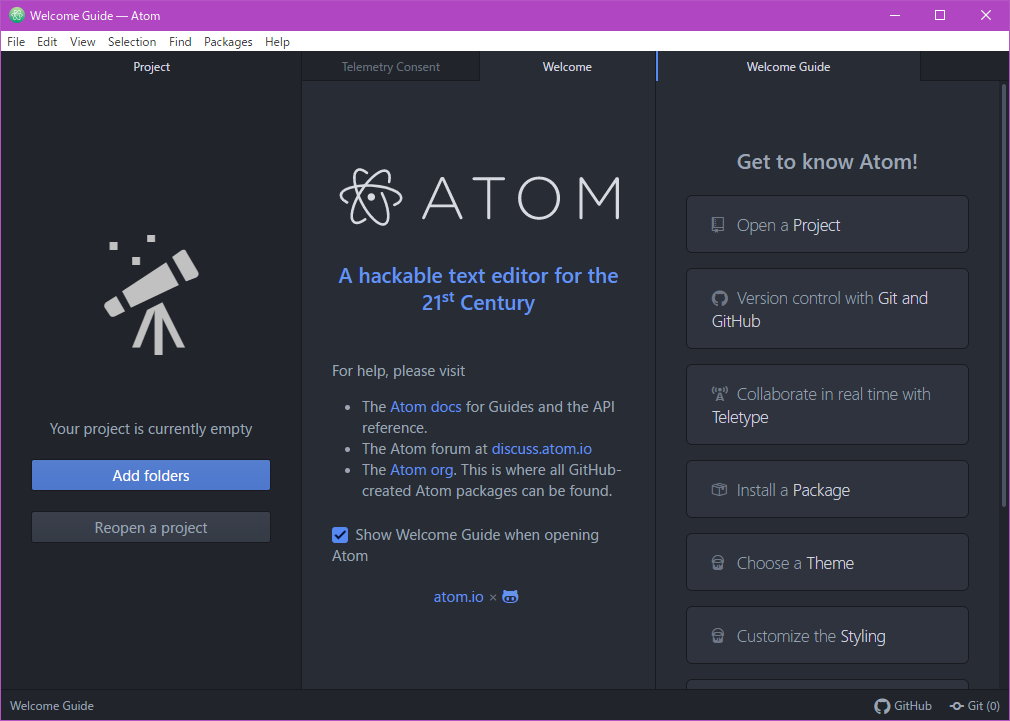Expand the Version control with Git and GitHub section
The width and height of the screenshot is (1010, 721).
tap(827, 309)
